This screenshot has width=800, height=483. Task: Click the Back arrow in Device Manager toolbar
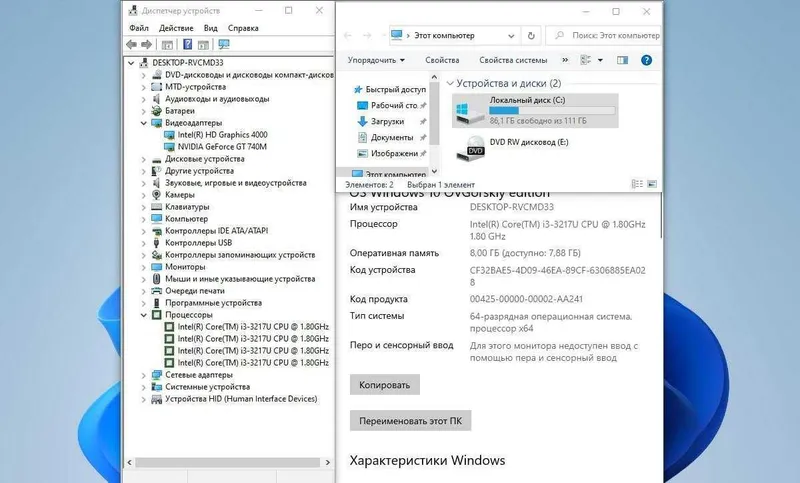[x=132, y=45]
